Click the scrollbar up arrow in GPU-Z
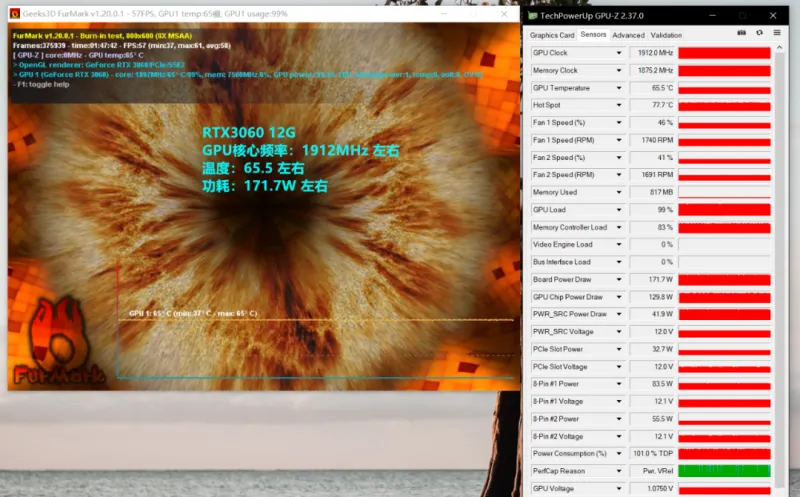Viewport: 800px width, 497px height. click(x=779, y=47)
